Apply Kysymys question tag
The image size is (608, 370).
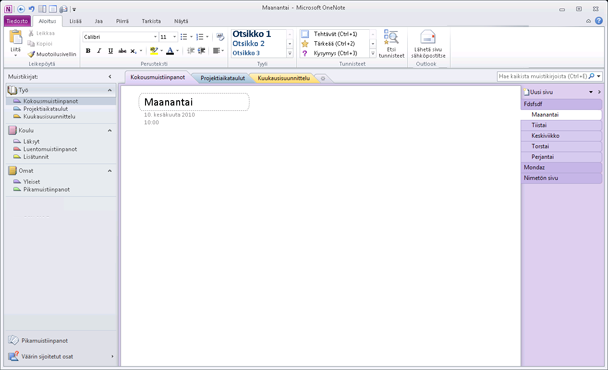(x=305, y=54)
